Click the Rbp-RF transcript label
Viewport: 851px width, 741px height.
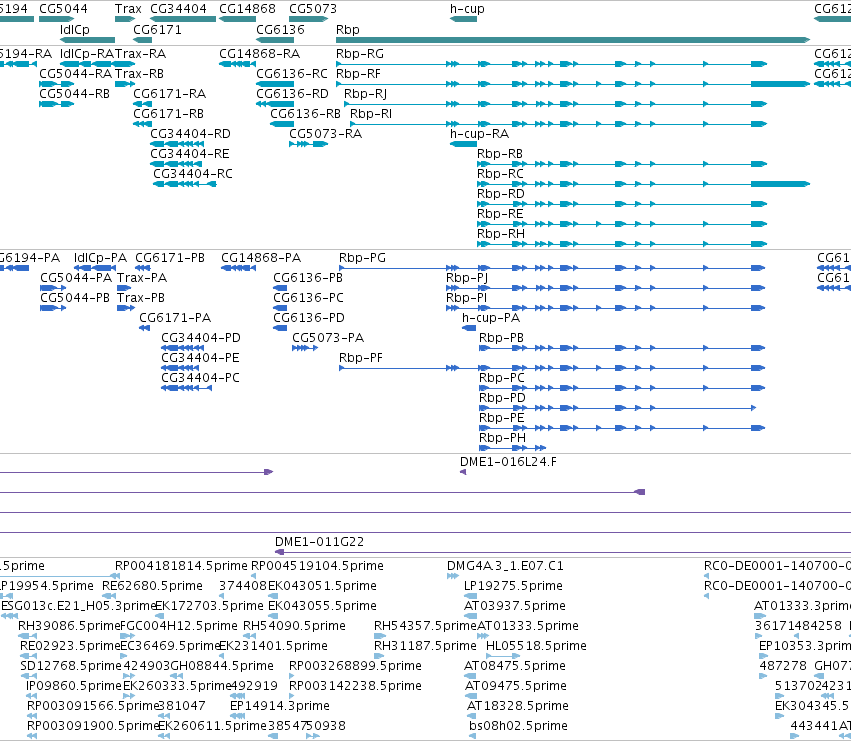coord(358,74)
